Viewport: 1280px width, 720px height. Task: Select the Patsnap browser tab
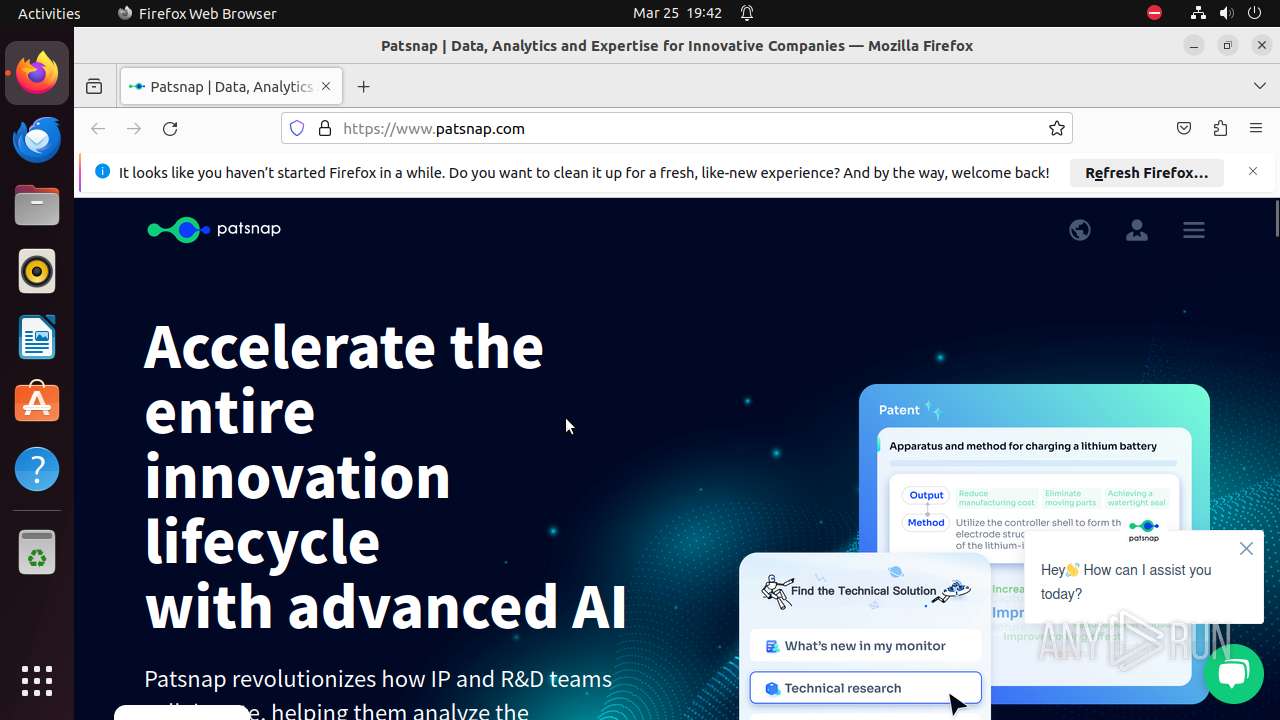click(231, 87)
